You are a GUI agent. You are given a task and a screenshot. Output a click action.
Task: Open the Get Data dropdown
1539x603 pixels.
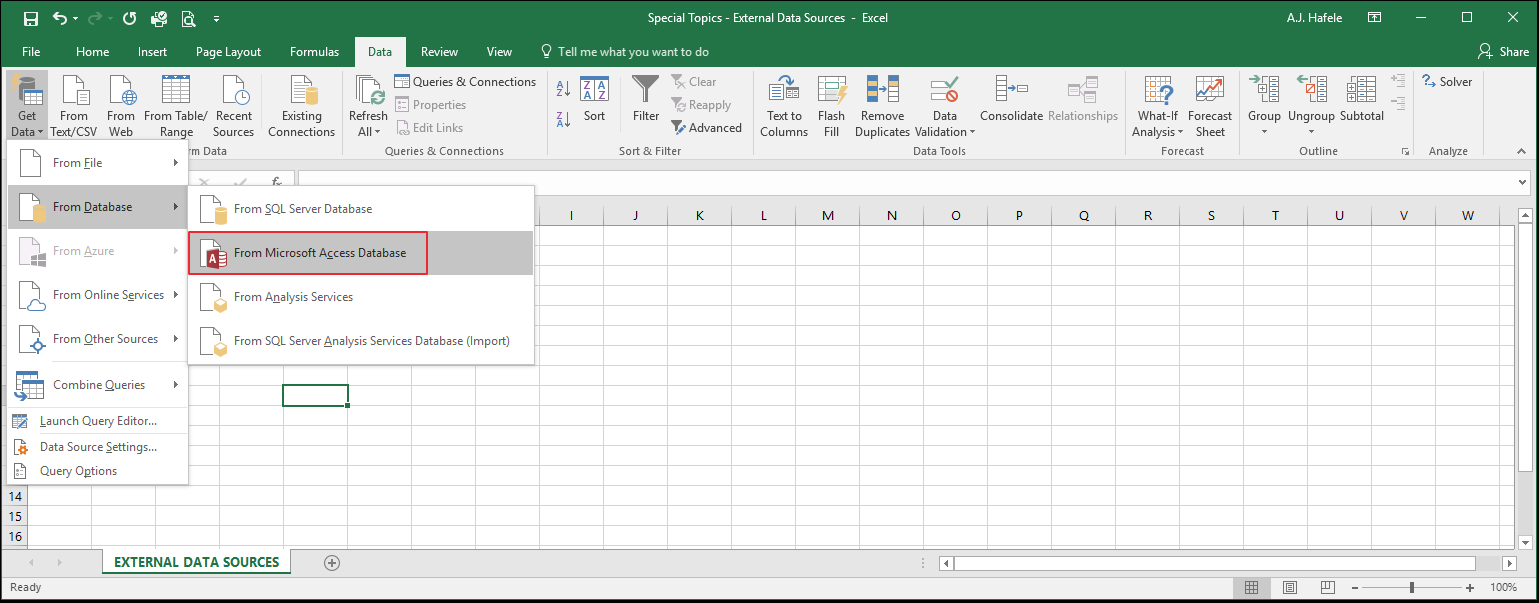27,106
